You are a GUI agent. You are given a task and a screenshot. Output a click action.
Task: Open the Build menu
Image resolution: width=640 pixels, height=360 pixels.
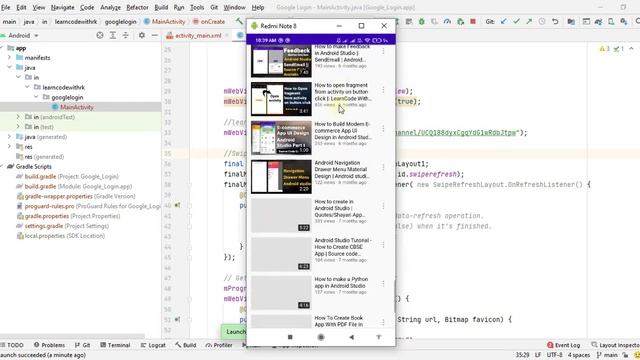pyautogui.click(x=161, y=7)
